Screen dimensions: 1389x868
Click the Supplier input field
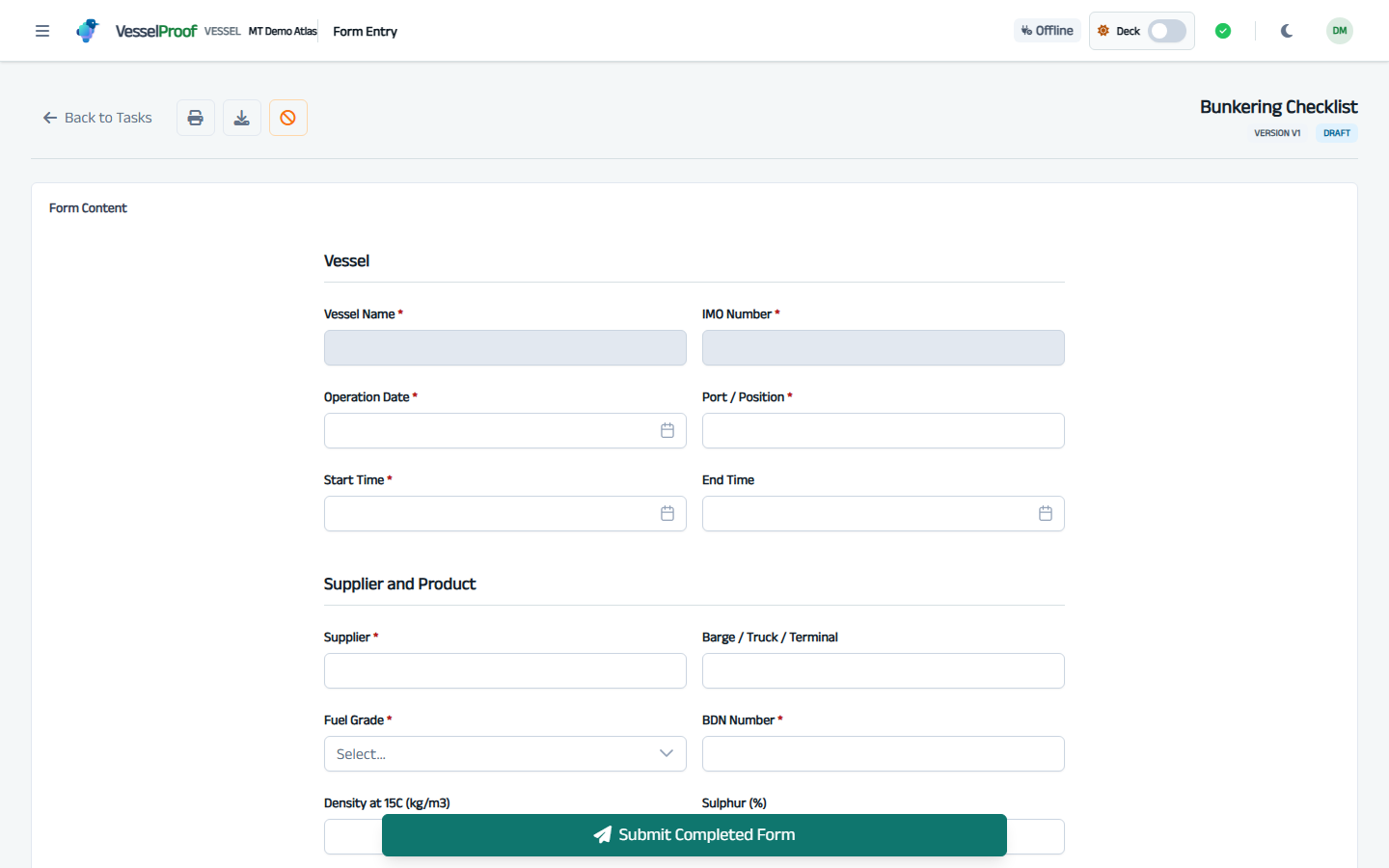tap(505, 671)
